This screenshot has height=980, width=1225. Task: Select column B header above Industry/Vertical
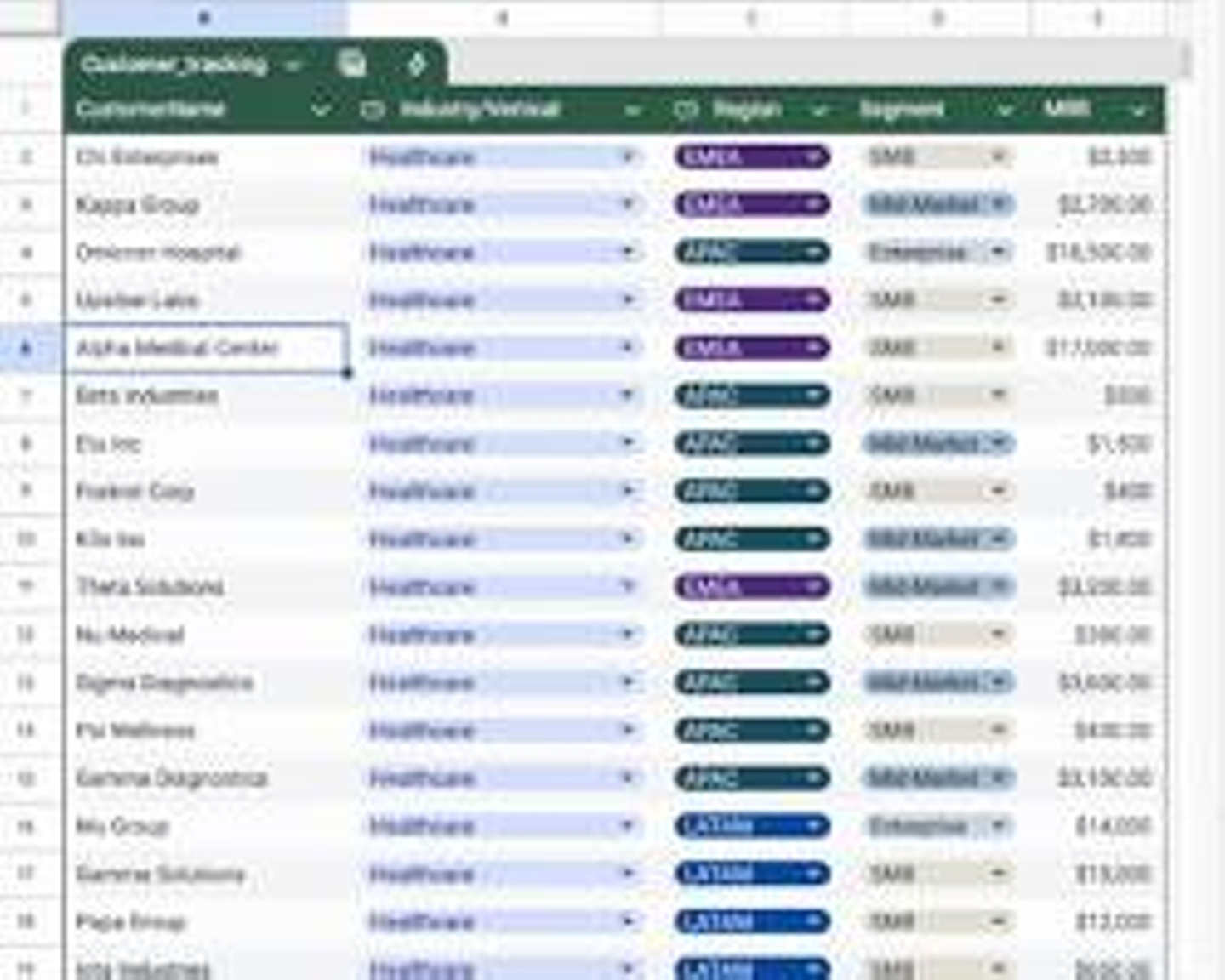tap(504, 16)
